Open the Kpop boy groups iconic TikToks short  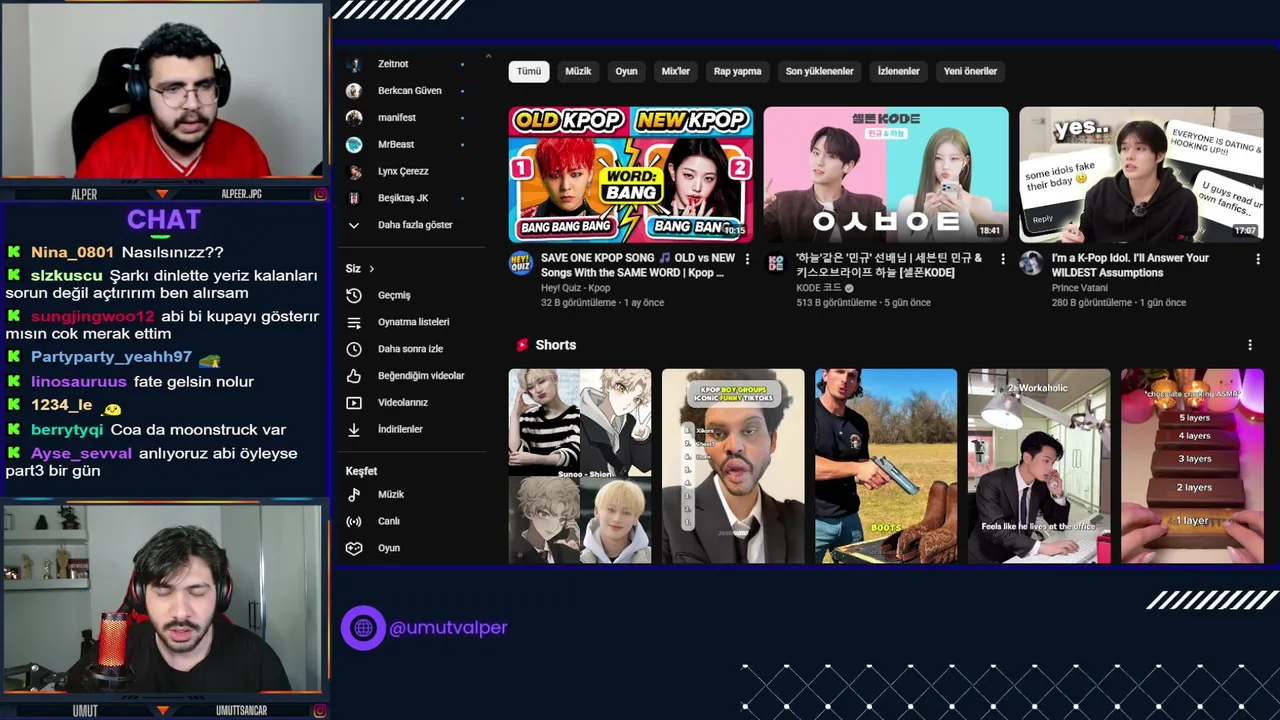pos(733,466)
